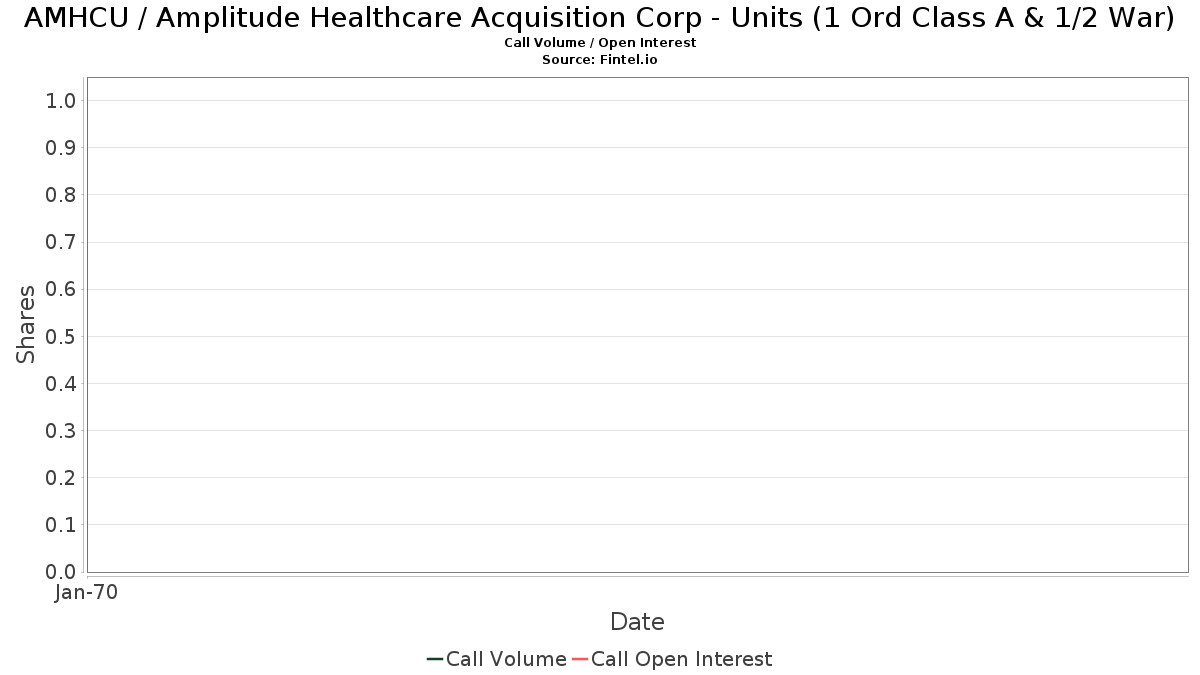This screenshot has width=1200, height=675.
Task: Click the 0.3 y-axis label
Action: (x=61, y=431)
